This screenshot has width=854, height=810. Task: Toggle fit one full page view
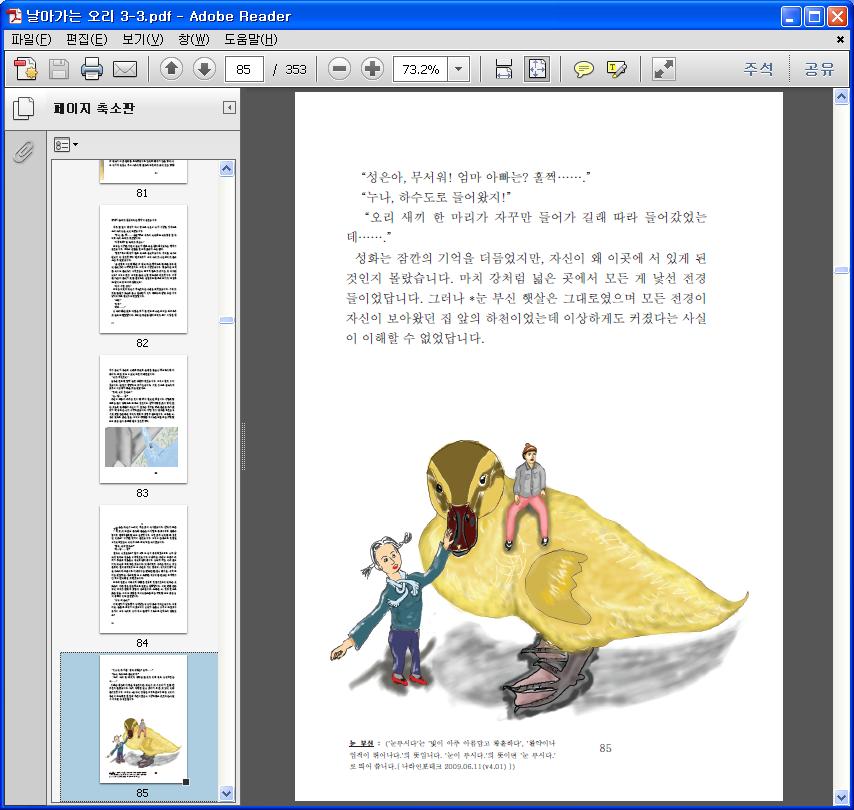coord(537,69)
